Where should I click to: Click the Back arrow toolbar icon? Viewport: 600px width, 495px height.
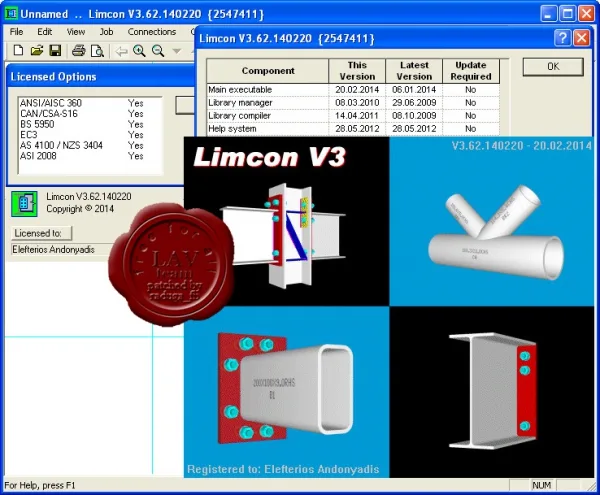tap(121, 51)
